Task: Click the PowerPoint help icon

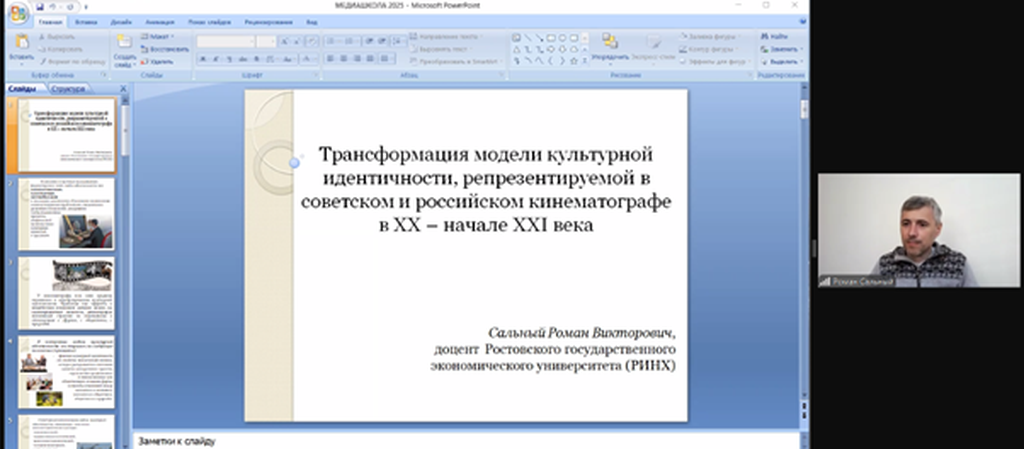Action: click(799, 20)
